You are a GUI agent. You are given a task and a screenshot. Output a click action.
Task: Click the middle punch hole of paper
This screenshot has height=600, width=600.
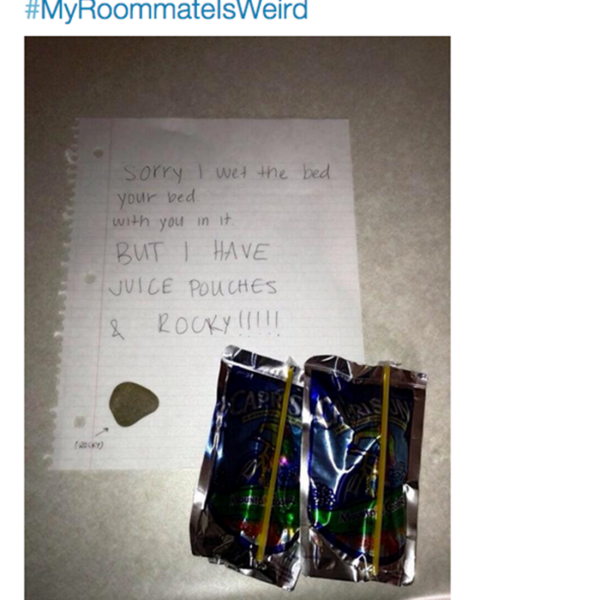coord(90,279)
